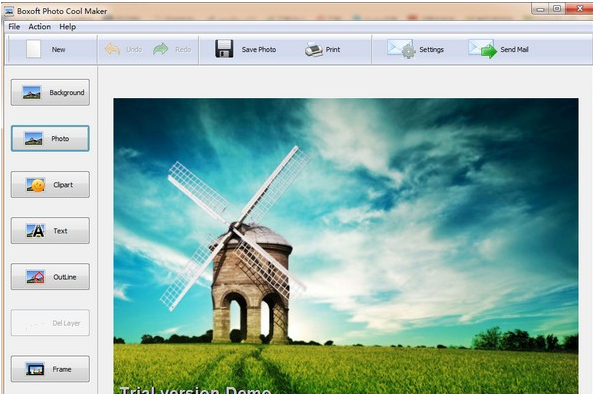Click the Print label in toolbar
Image resolution: width=593 pixels, height=394 pixels.
[333, 50]
